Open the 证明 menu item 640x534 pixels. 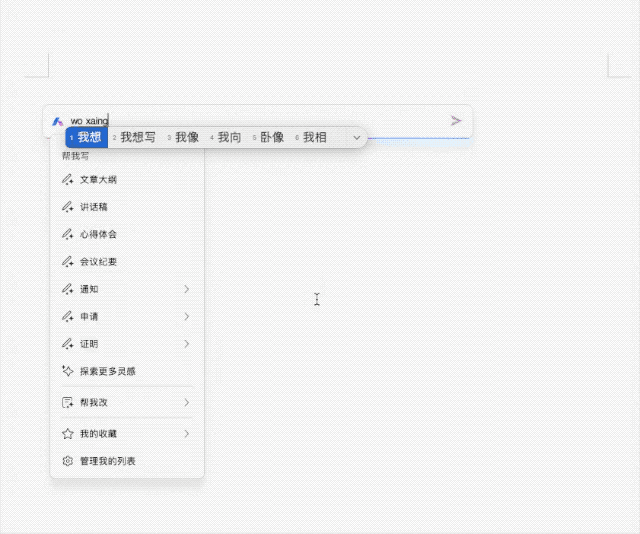(127, 344)
